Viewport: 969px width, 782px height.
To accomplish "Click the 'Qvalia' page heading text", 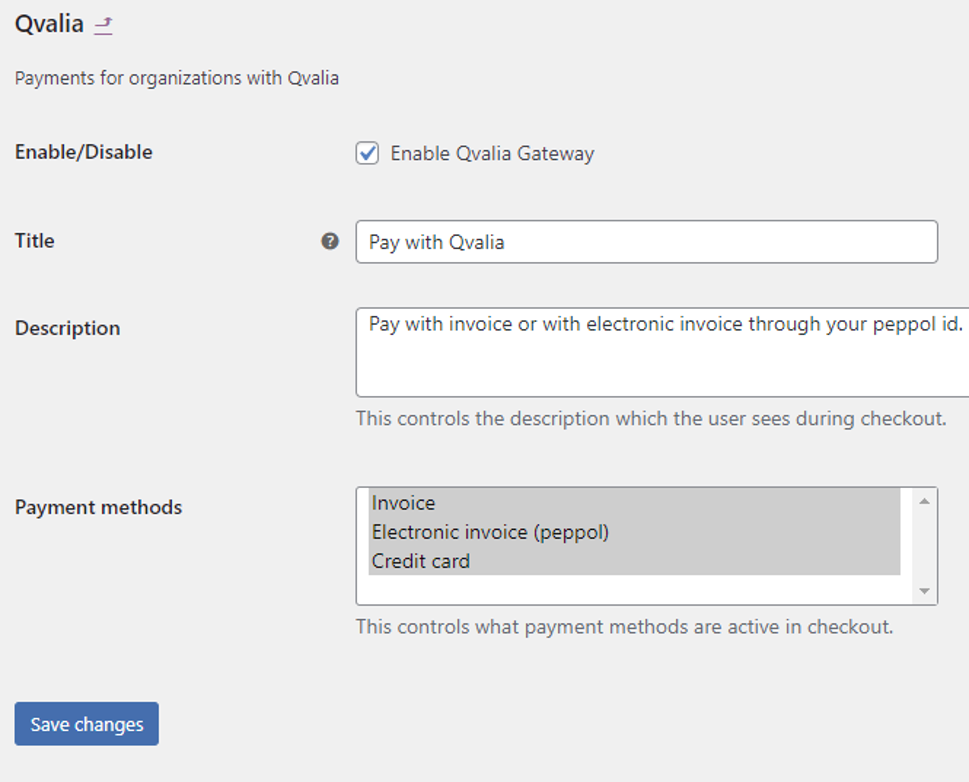I will (49, 24).
